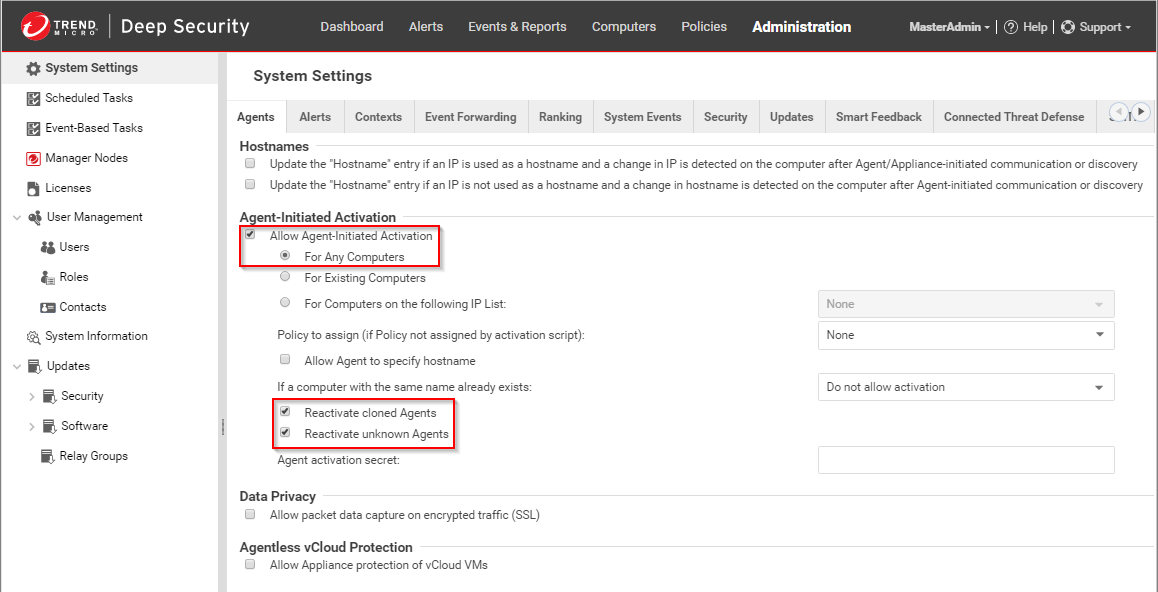Screen dimensions: 1158x592
Task: Click the Agent activation secret field
Action: (965, 460)
